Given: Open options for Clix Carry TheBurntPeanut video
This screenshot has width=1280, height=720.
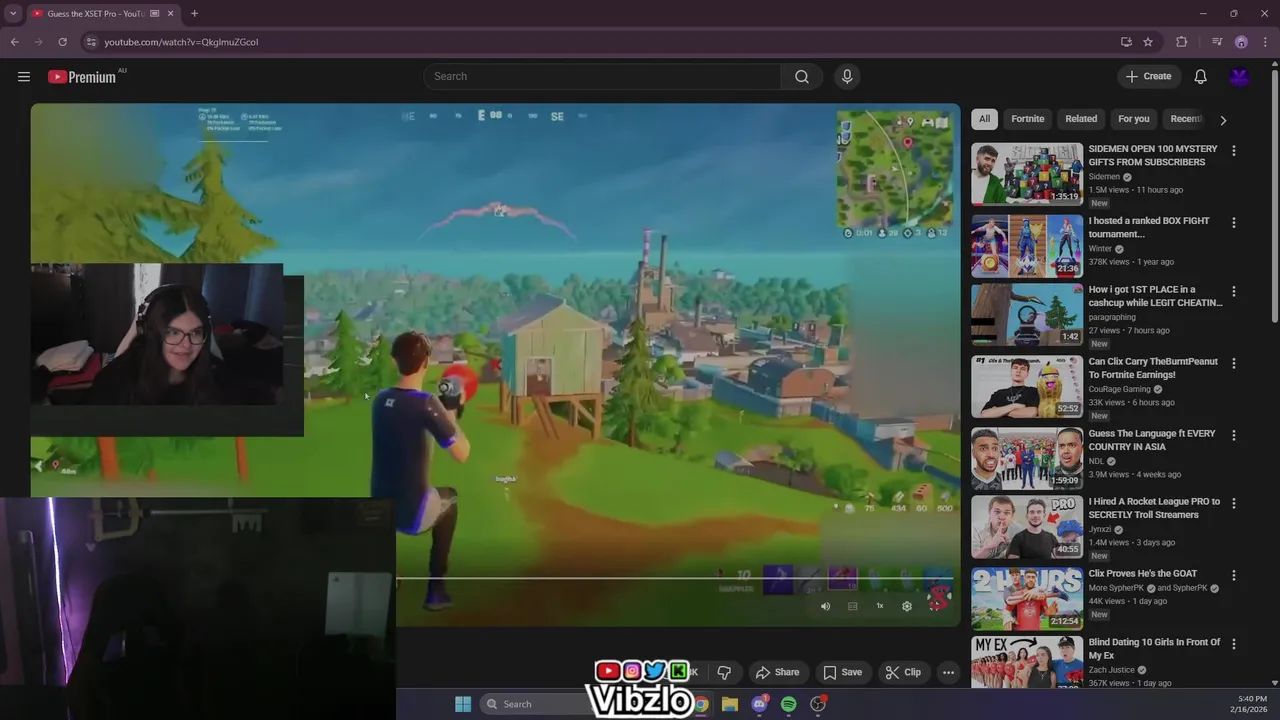Looking at the screenshot, I should (x=1234, y=363).
